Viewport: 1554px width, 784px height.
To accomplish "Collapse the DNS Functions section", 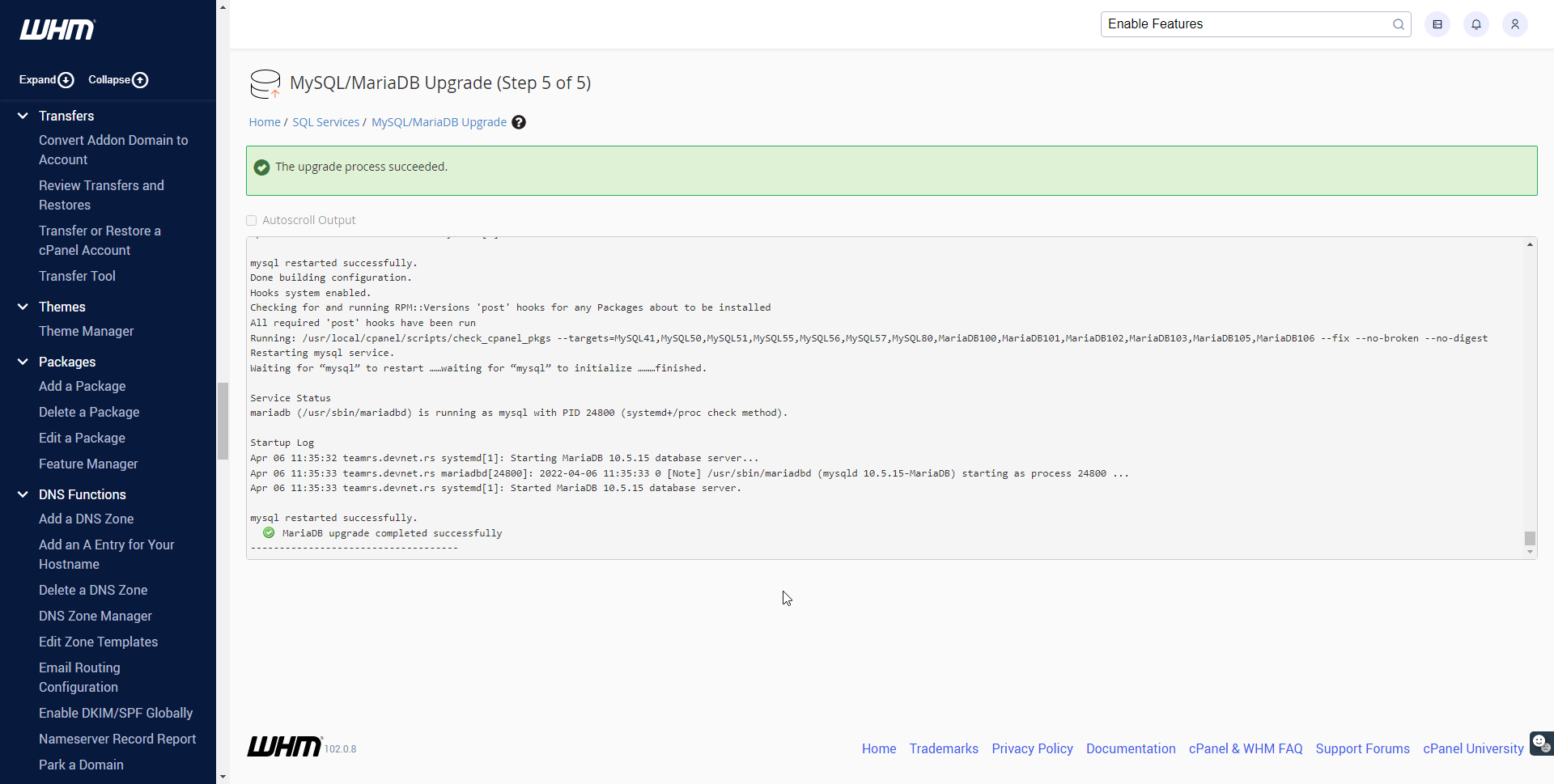I will click(23, 494).
